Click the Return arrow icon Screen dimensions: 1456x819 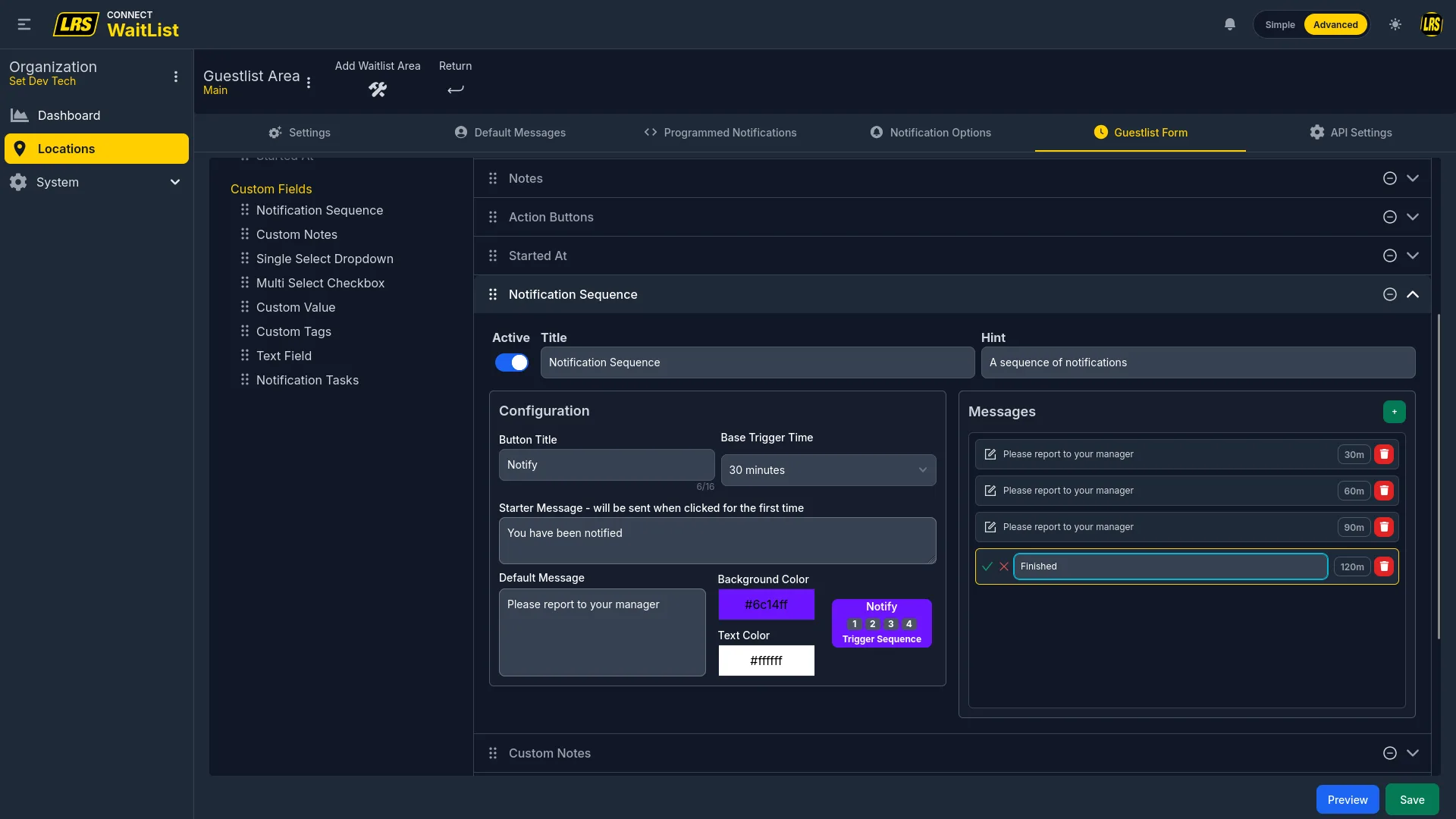pos(455,89)
